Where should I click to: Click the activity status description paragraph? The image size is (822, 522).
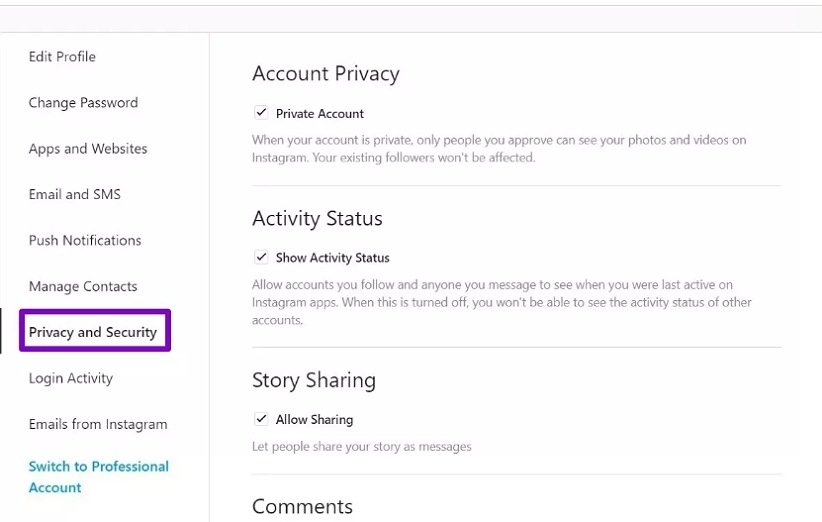501,303
